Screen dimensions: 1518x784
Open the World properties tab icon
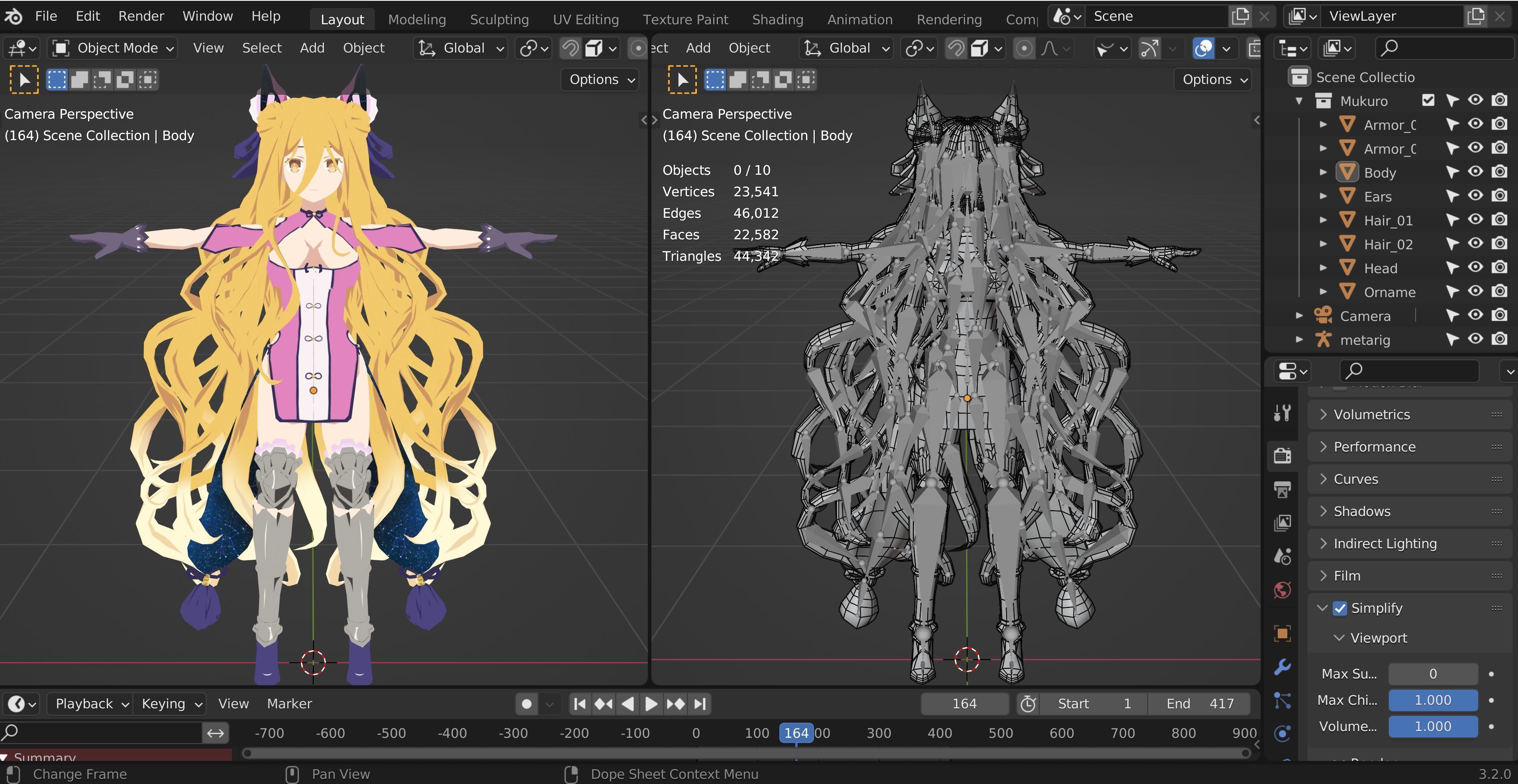pos(1282,590)
